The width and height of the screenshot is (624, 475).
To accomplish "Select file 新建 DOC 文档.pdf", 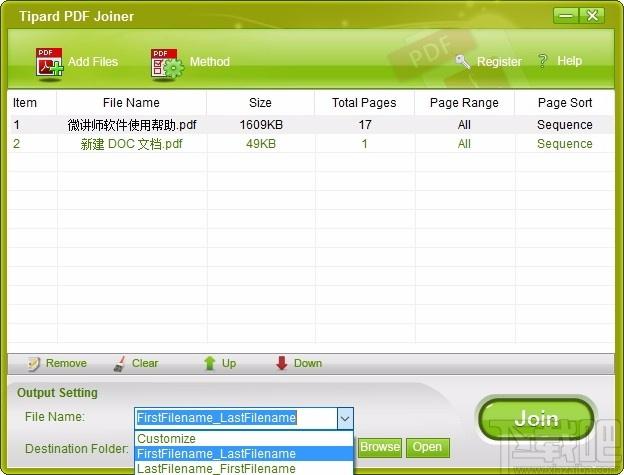I will [131, 144].
